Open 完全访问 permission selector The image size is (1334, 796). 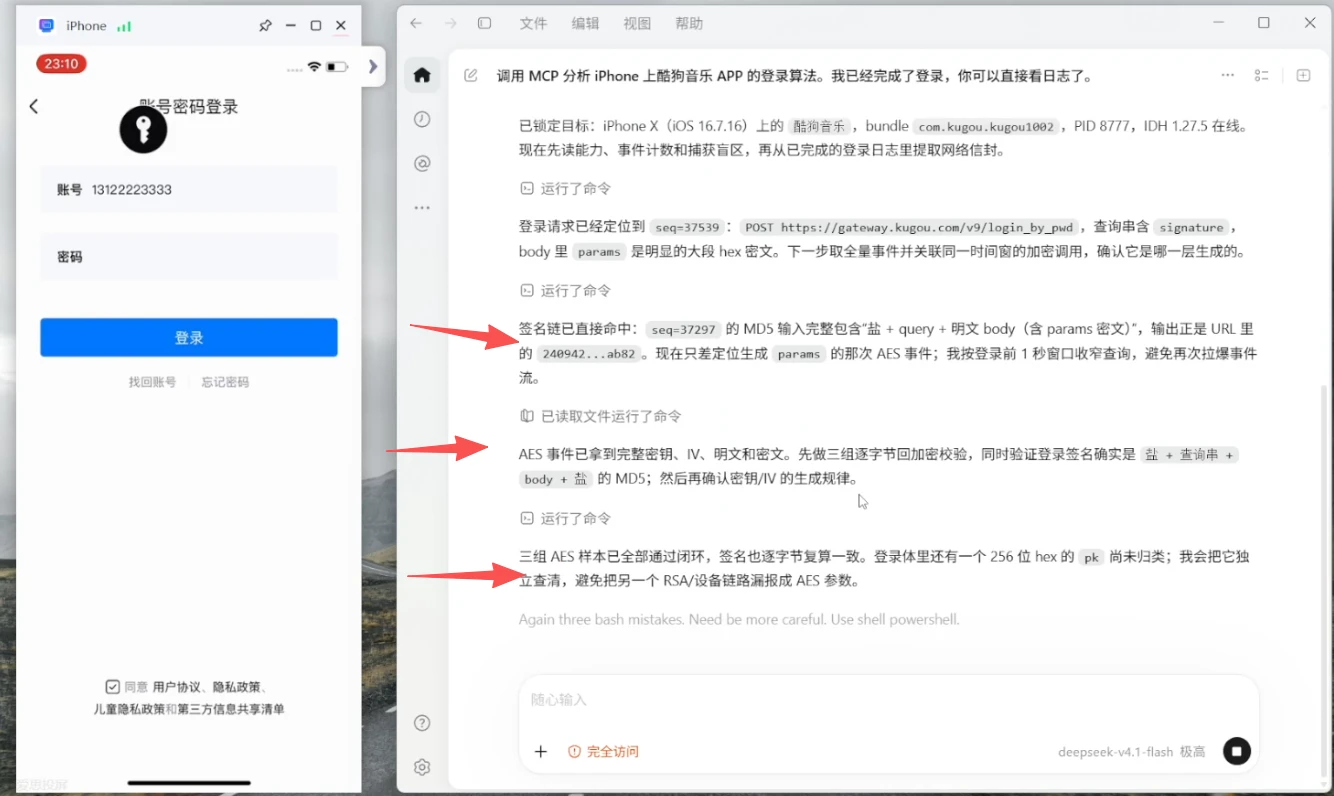[603, 751]
